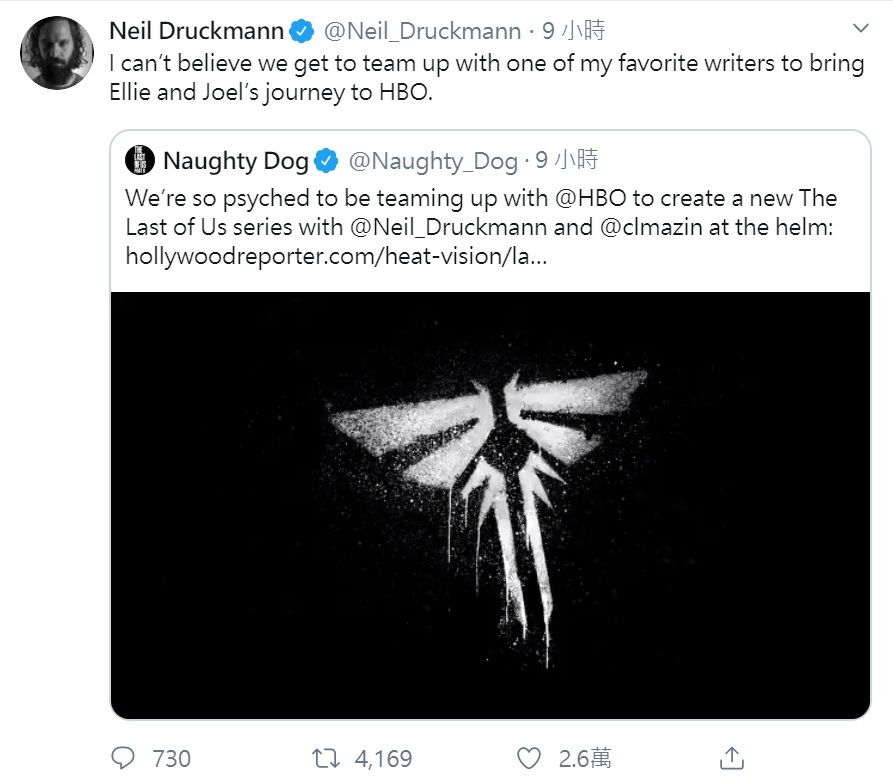Click the retweet arrows icon
The height and width of the screenshot is (783, 893).
(x=326, y=757)
